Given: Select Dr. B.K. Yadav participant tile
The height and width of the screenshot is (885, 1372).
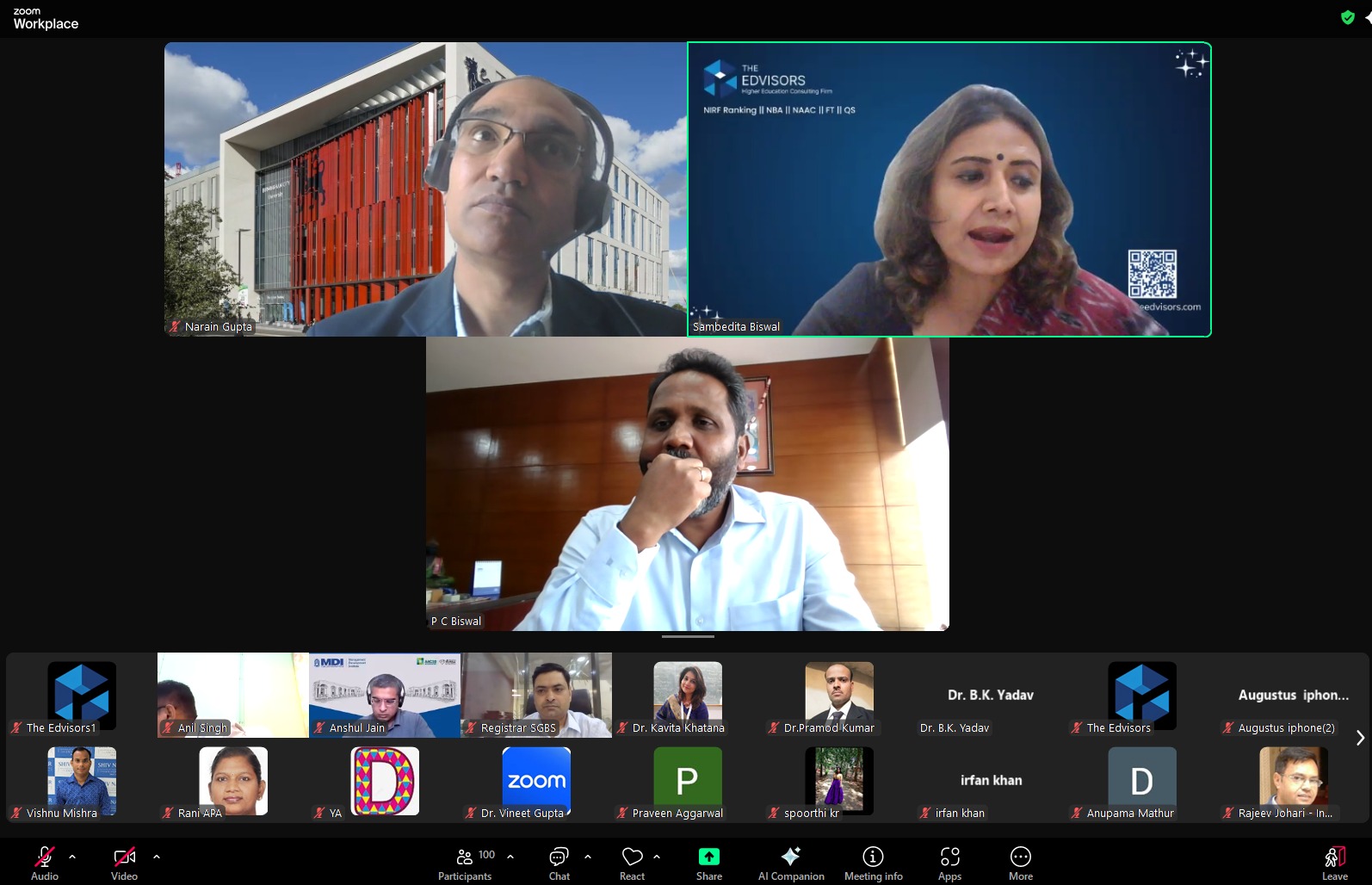Looking at the screenshot, I should pyautogui.click(x=991, y=696).
